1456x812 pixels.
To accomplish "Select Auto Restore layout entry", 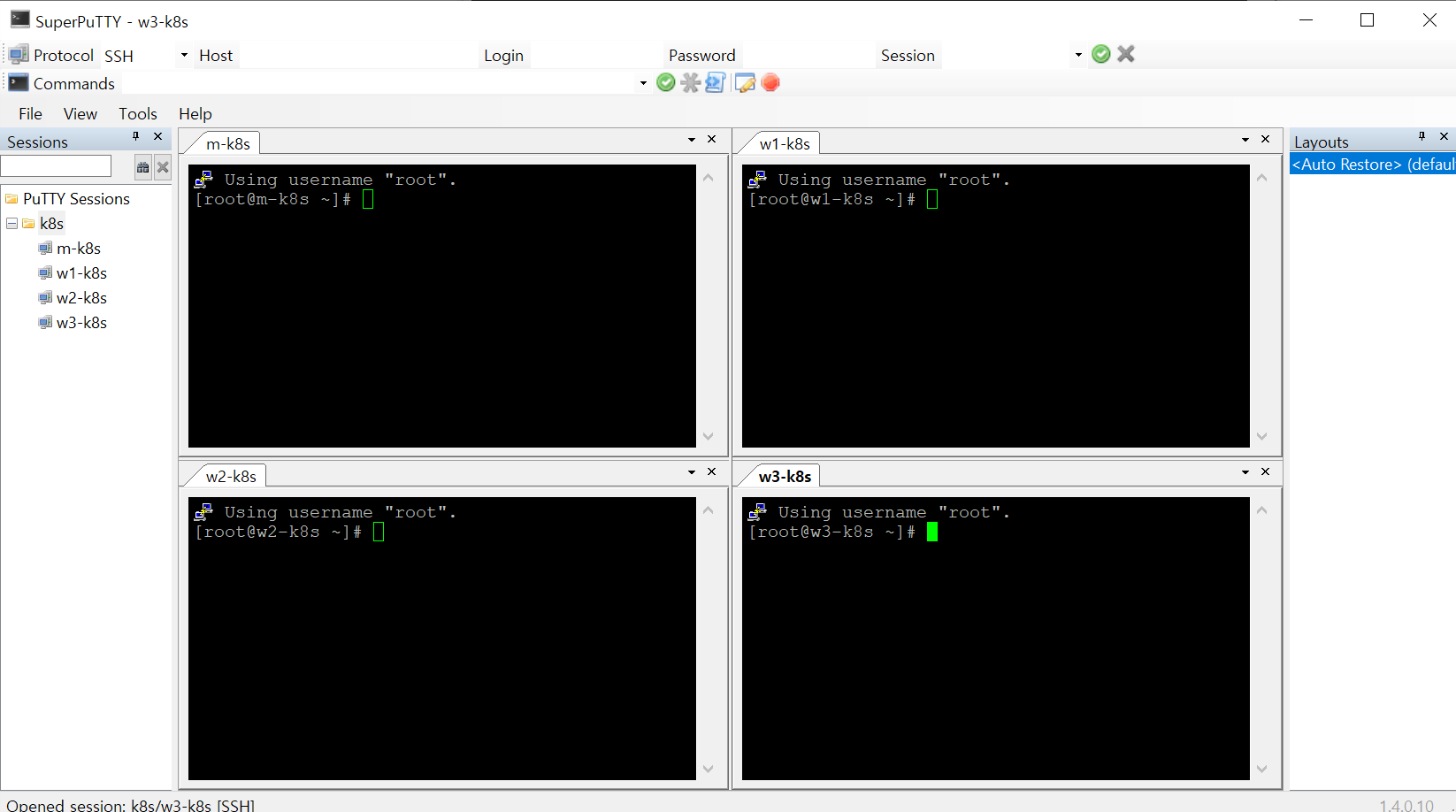I will pyautogui.click(x=1373, y=164).
